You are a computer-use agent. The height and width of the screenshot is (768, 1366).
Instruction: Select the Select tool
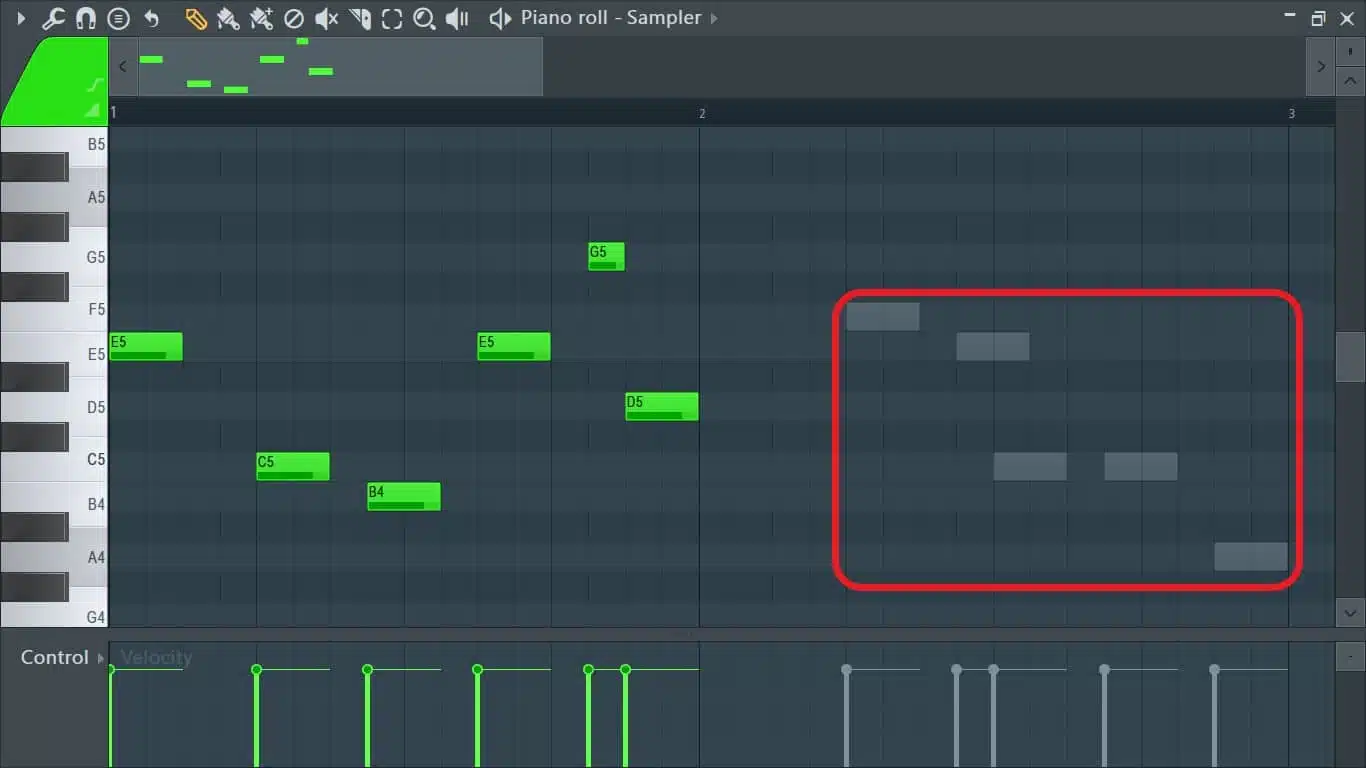point(392,18)
